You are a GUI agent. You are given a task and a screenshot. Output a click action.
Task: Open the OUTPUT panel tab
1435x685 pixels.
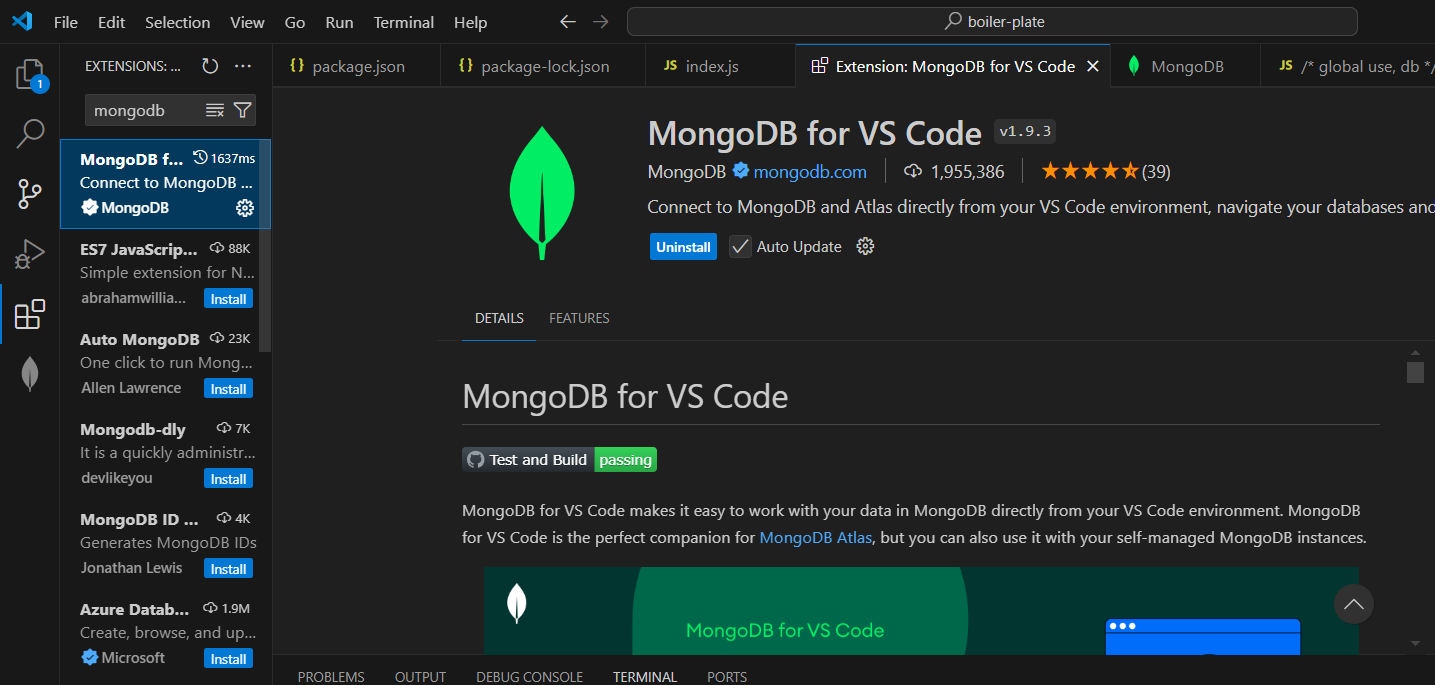[420, 677]
